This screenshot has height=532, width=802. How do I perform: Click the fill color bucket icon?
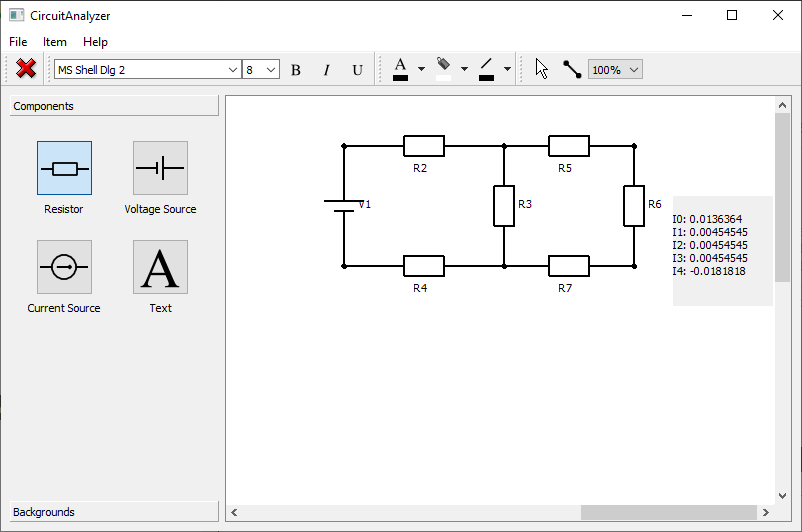pyautogui.click(x=444, y=68)
